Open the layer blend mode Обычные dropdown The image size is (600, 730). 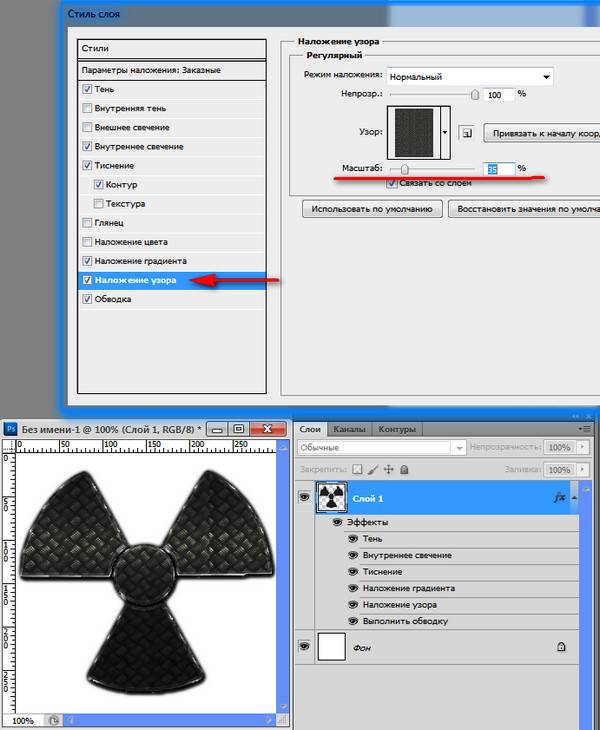point(381,448)
